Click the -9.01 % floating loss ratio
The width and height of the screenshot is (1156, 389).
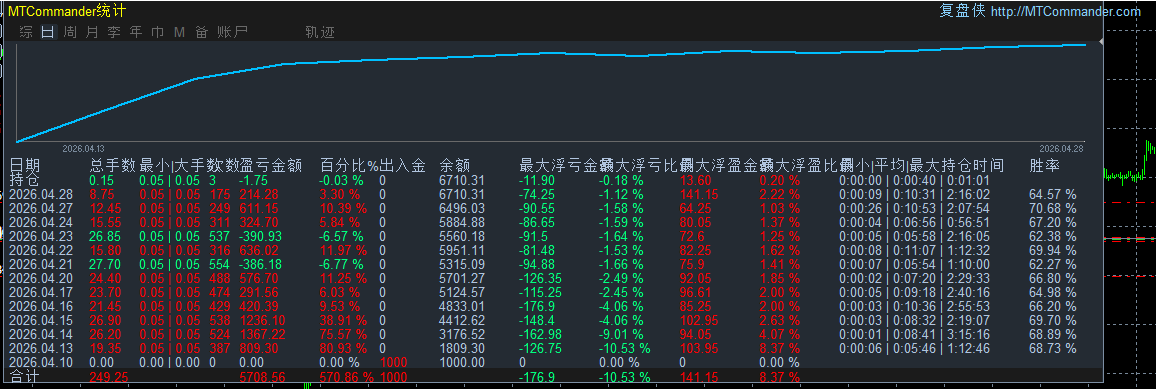tap(621, 334)
